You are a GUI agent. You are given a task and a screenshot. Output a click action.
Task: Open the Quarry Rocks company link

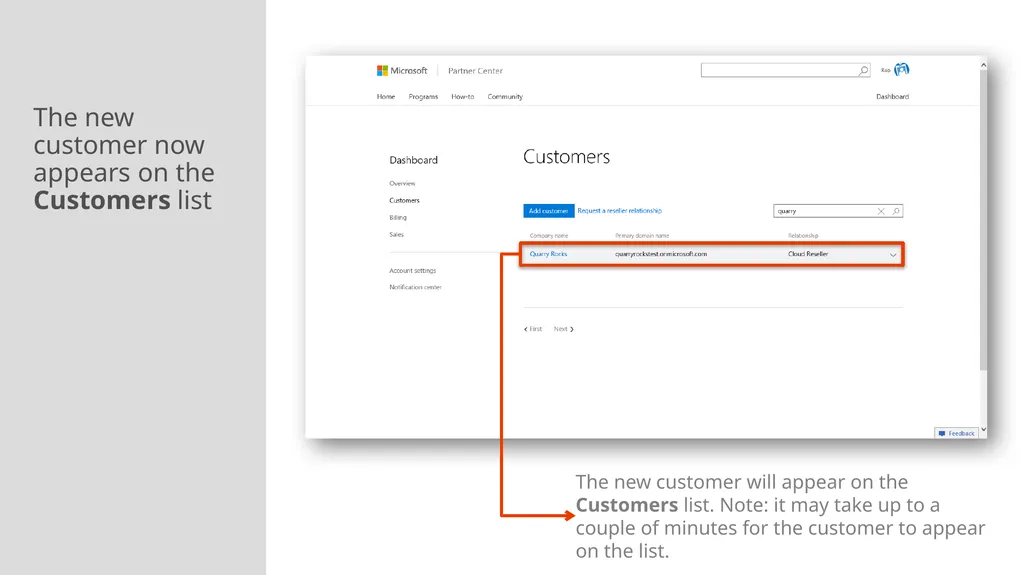(549, 254)
